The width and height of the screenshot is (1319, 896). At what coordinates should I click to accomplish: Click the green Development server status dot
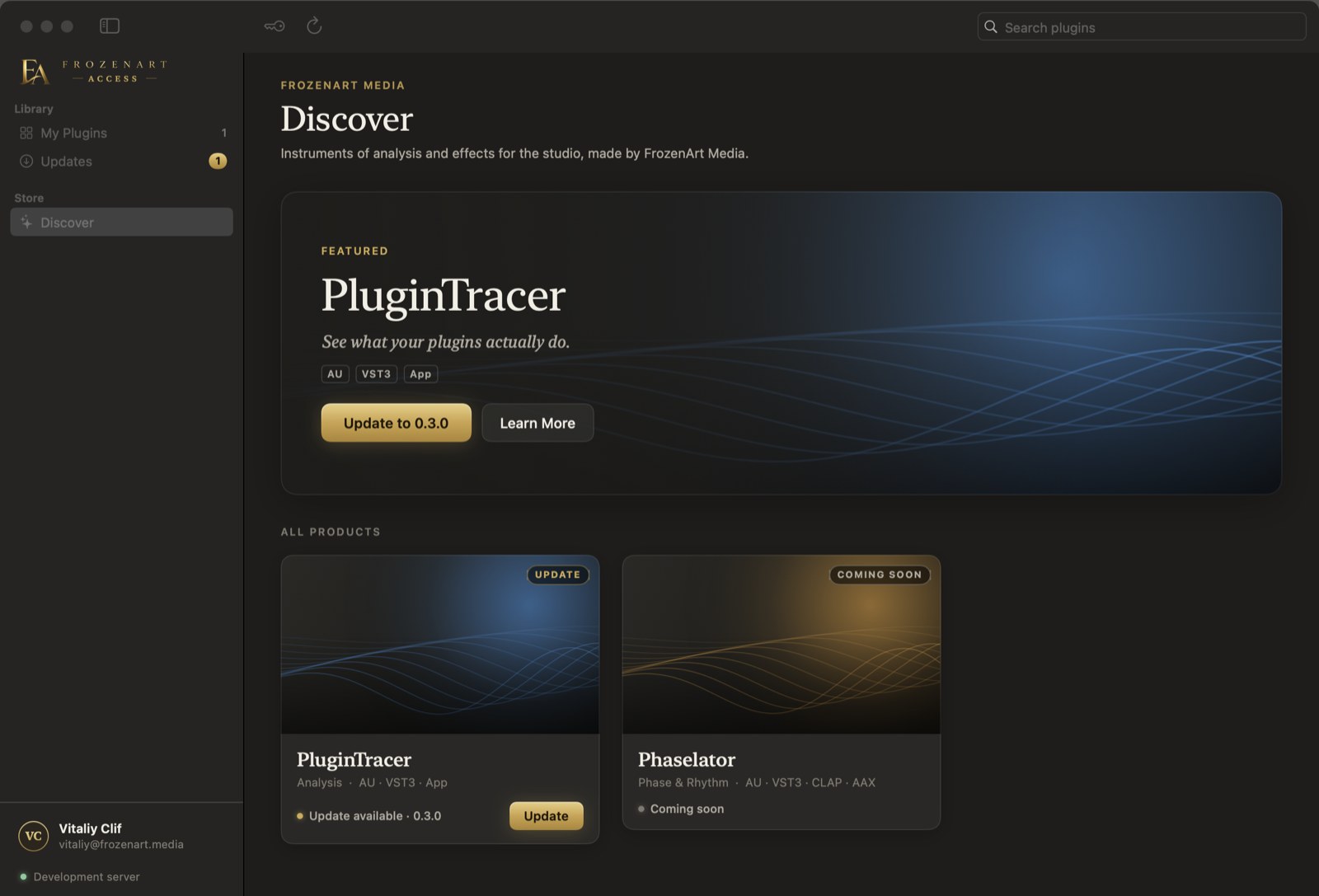coord(23,877)
